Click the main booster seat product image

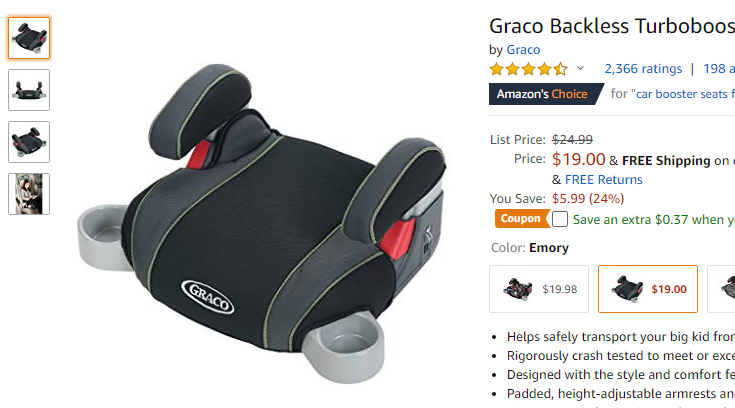pos(262,224)
